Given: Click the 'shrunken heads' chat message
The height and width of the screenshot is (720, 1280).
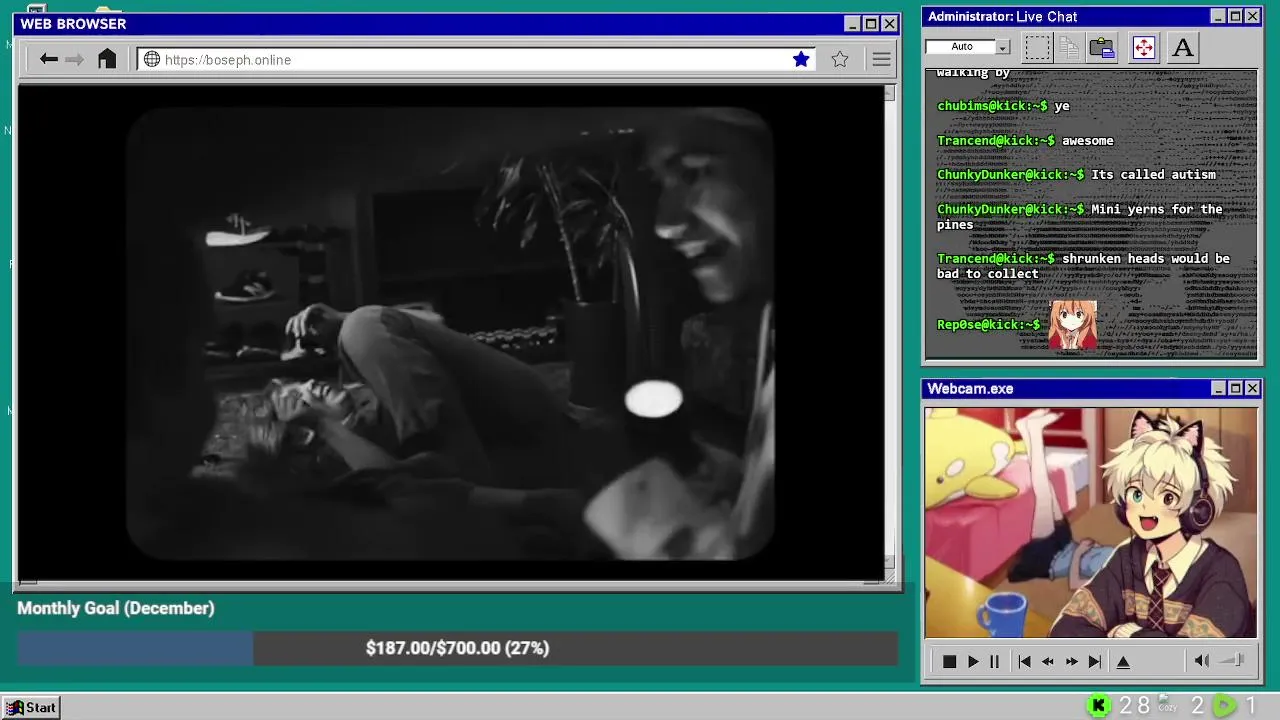Looking at the screenshot, I should pos(1083,266).
